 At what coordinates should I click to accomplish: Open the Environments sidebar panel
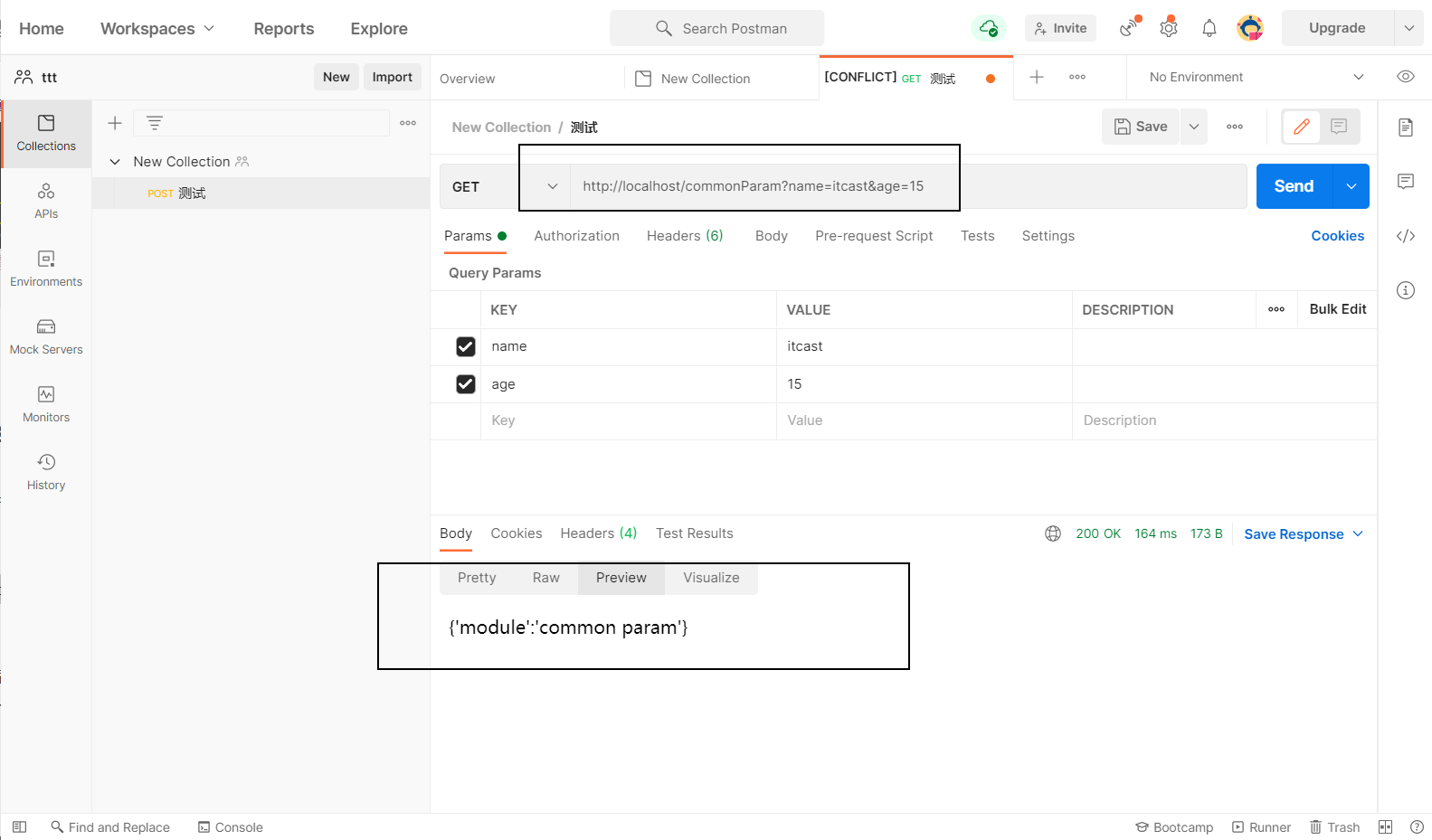(x=46, y=269)
